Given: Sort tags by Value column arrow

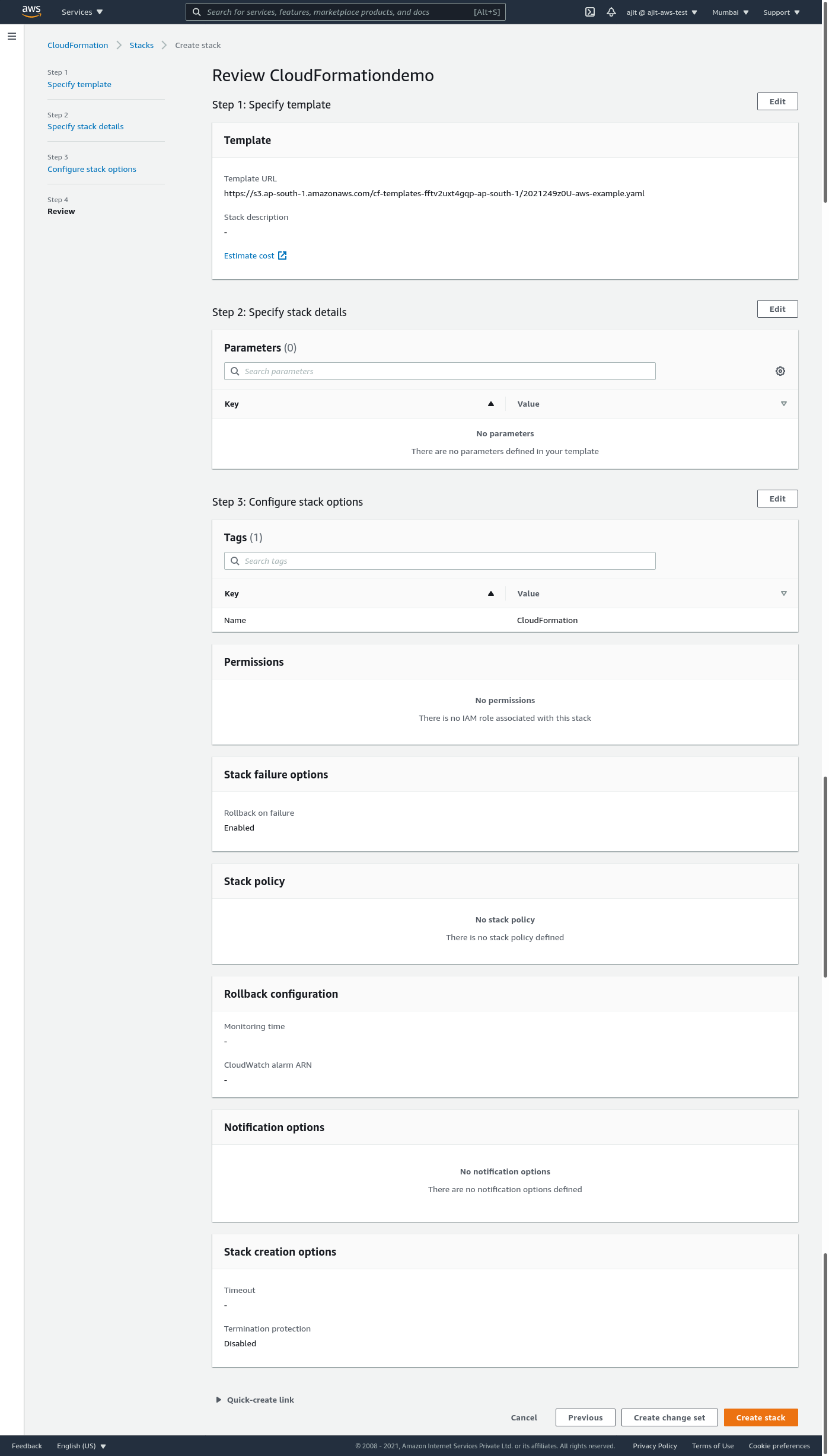Looking at the screenshot, I should point(784,593).
